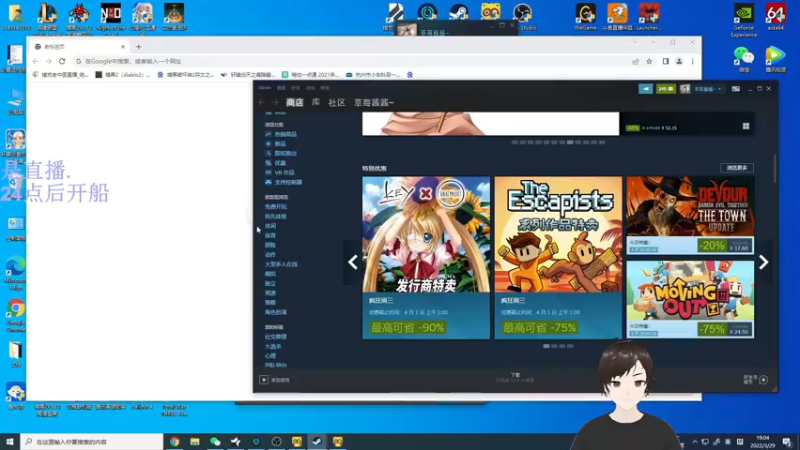This screenshot has height=450, width=800.
Task: Open Chrome profile avatar icon
Action: click(679, 61)
